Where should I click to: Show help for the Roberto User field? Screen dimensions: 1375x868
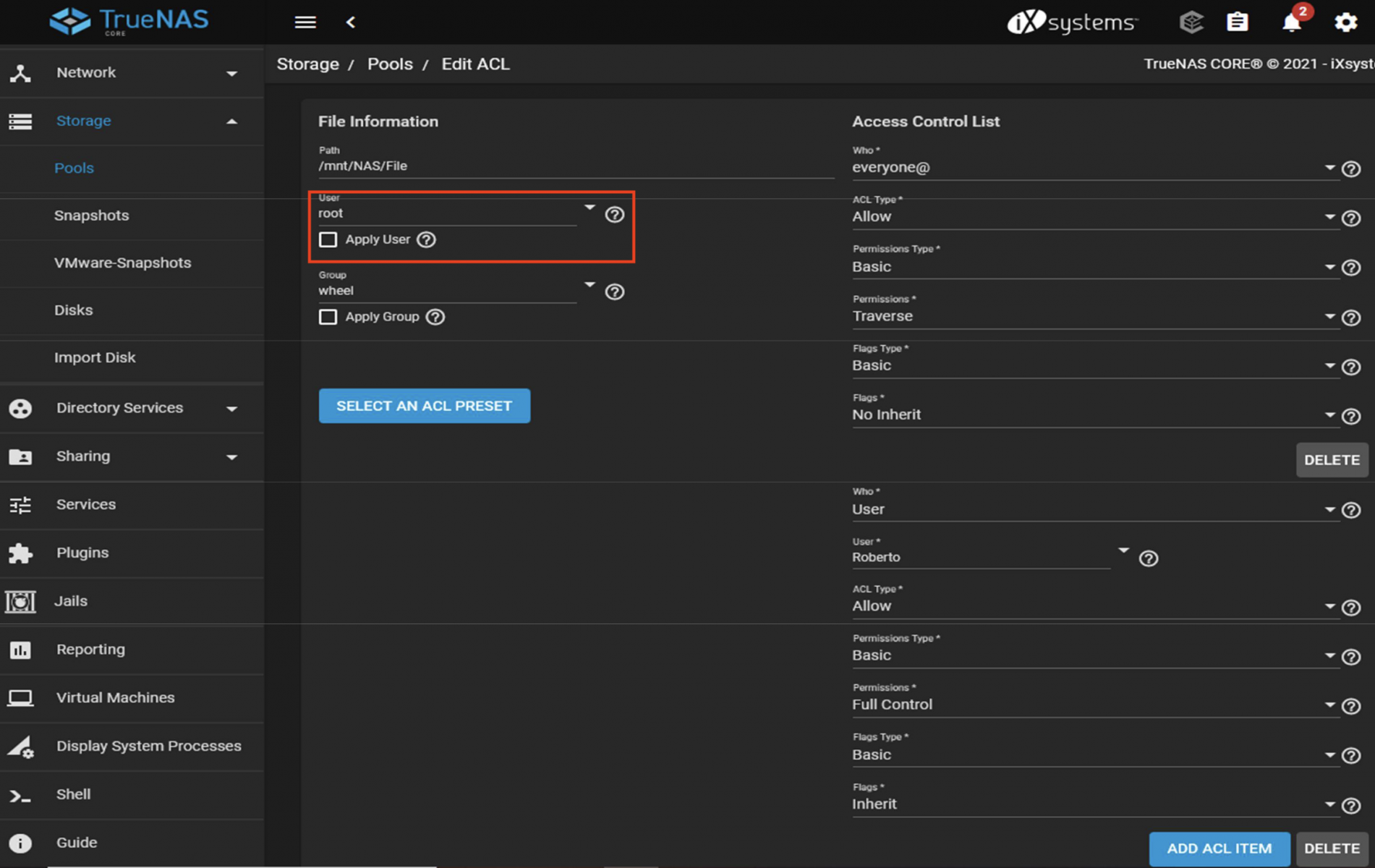tap(1149, 559)
